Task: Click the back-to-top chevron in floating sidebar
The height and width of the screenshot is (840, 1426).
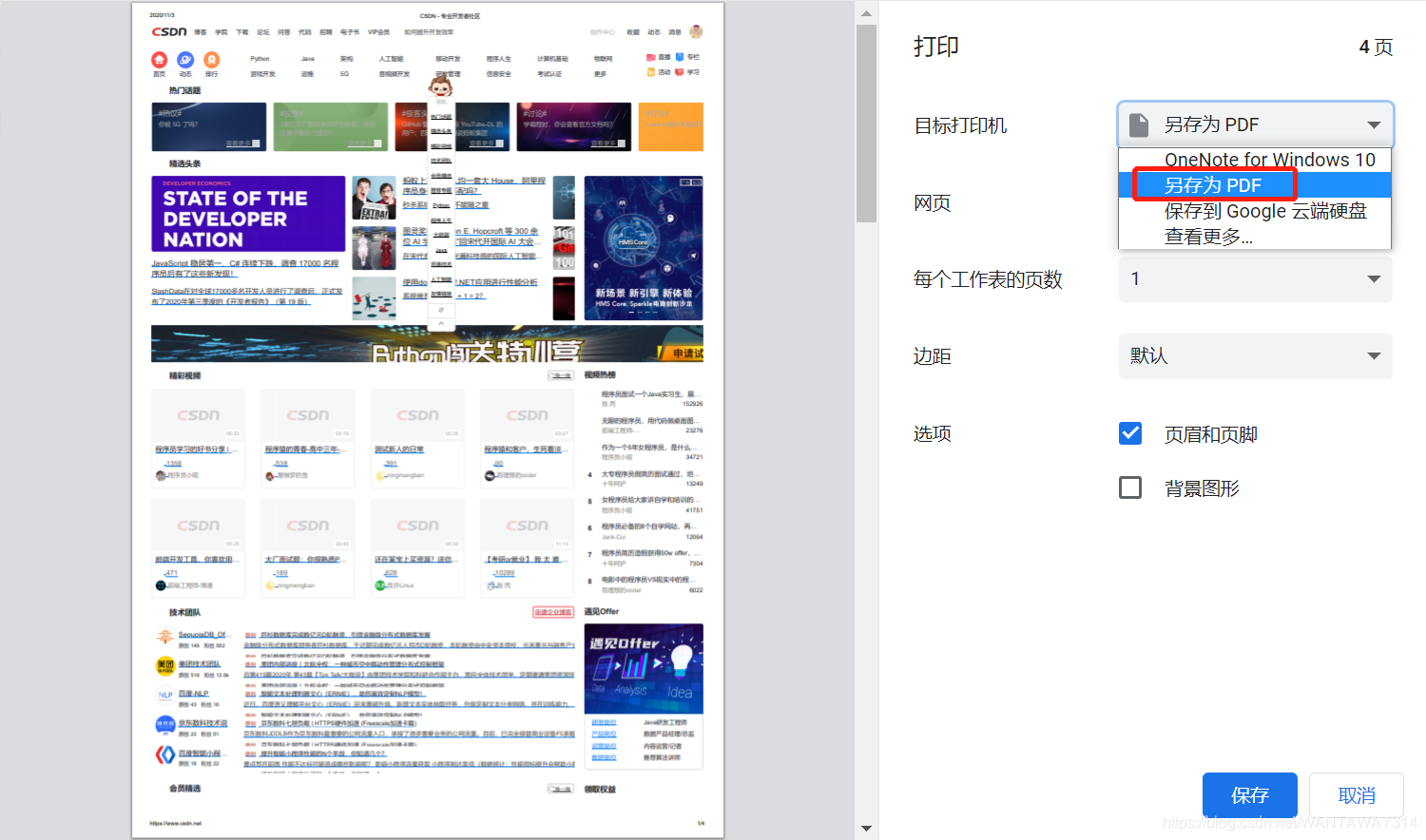Action: (x=441, y=323)
